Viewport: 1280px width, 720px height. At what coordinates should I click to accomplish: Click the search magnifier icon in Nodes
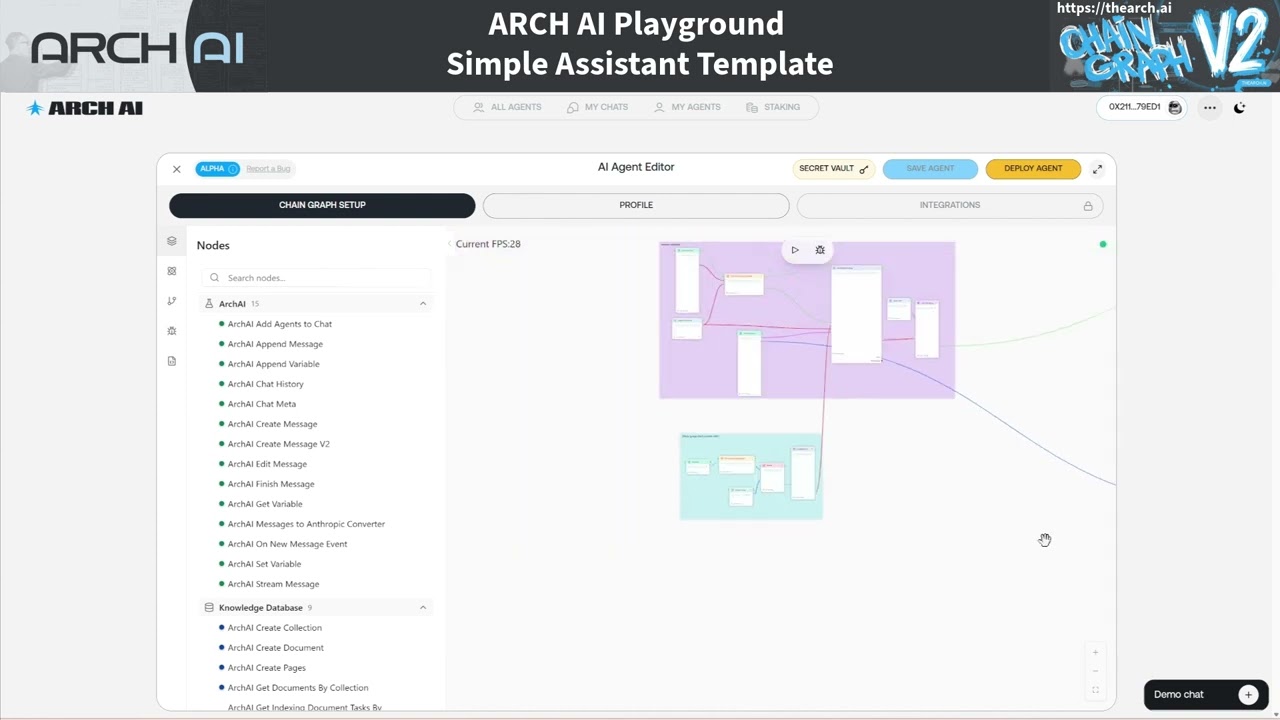coord(214,278)
